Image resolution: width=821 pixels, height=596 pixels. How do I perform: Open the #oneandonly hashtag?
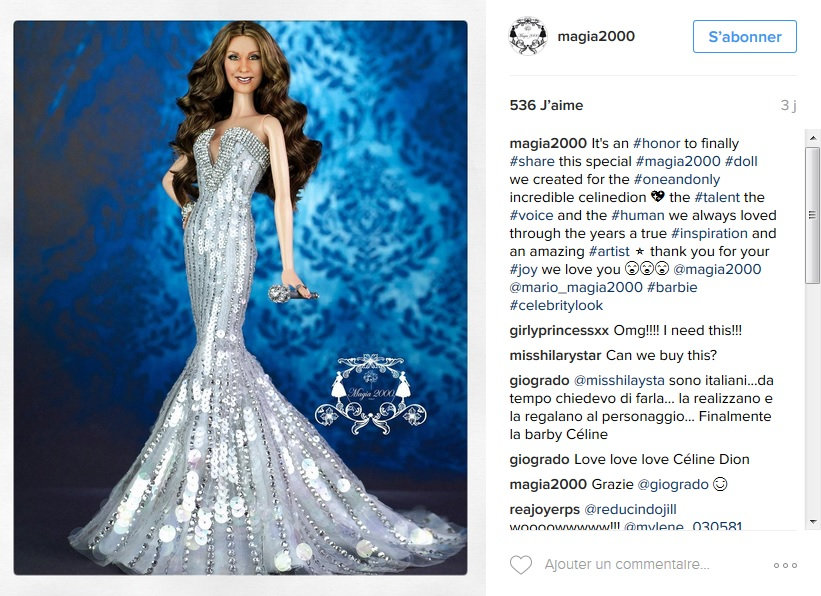point(676,180)
